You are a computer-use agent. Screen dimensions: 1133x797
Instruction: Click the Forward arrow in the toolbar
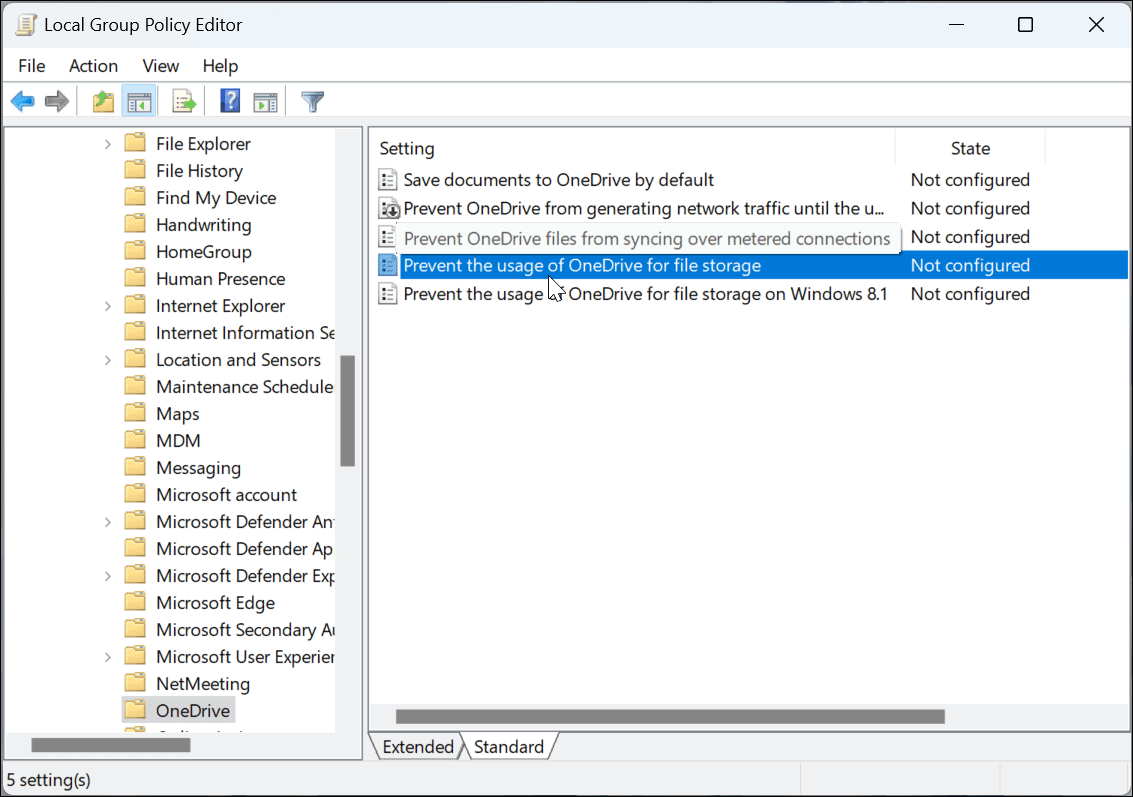click(x=57, y=101)
